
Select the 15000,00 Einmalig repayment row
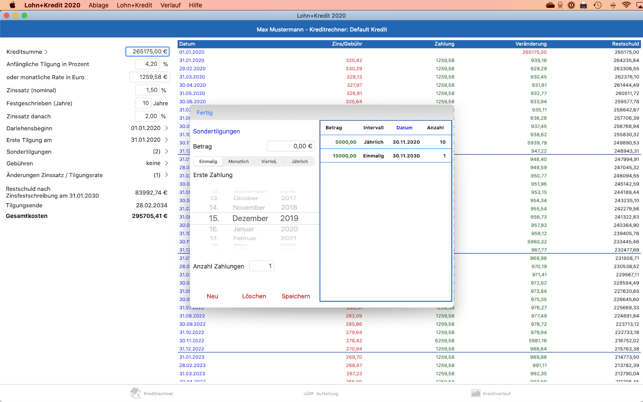pos(385,156)
